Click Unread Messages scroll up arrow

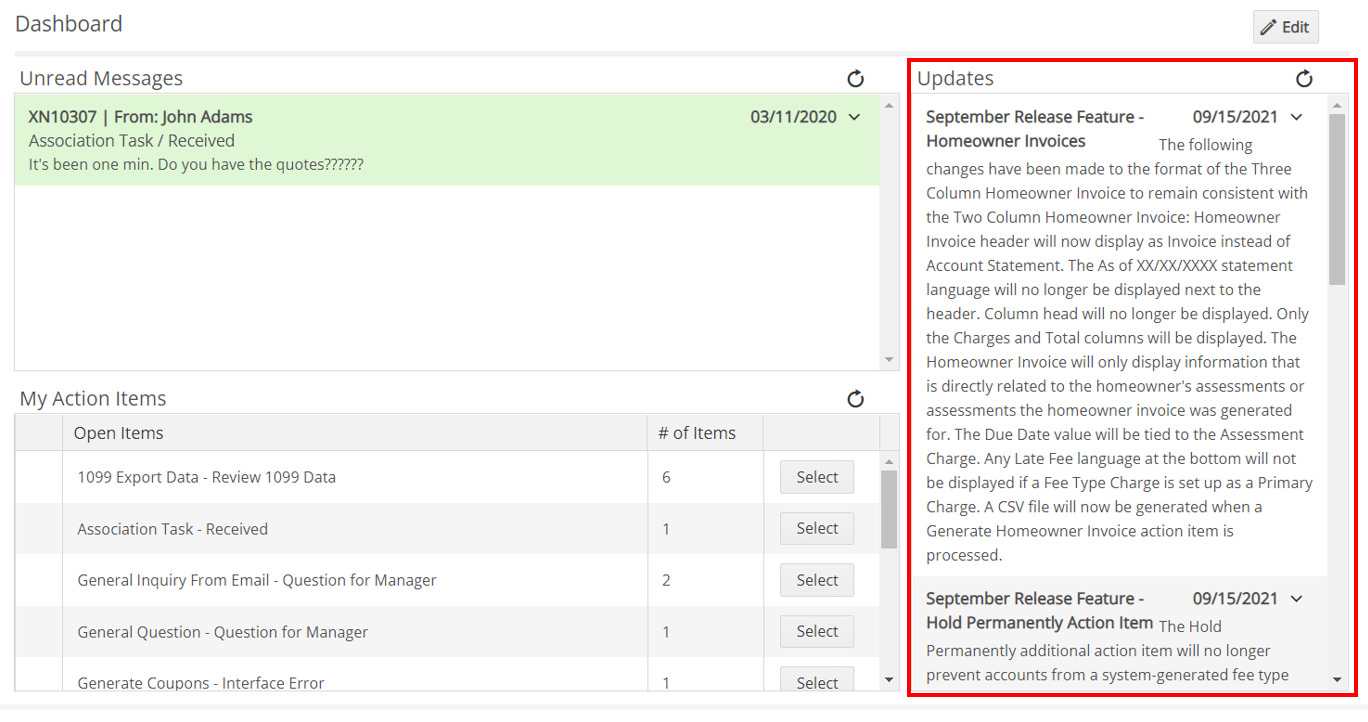(889, 104)
